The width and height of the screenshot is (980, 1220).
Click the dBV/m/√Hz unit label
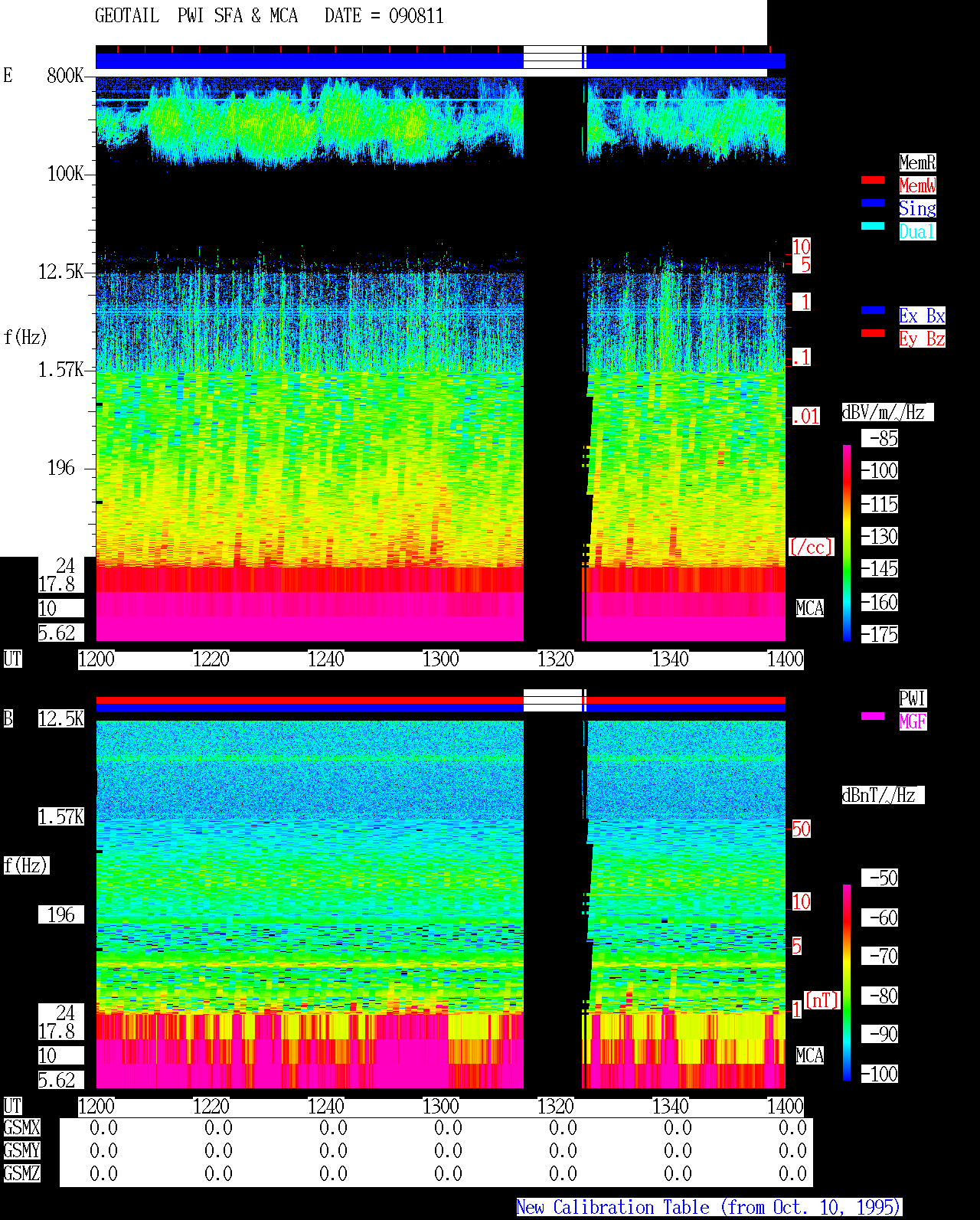887,412
